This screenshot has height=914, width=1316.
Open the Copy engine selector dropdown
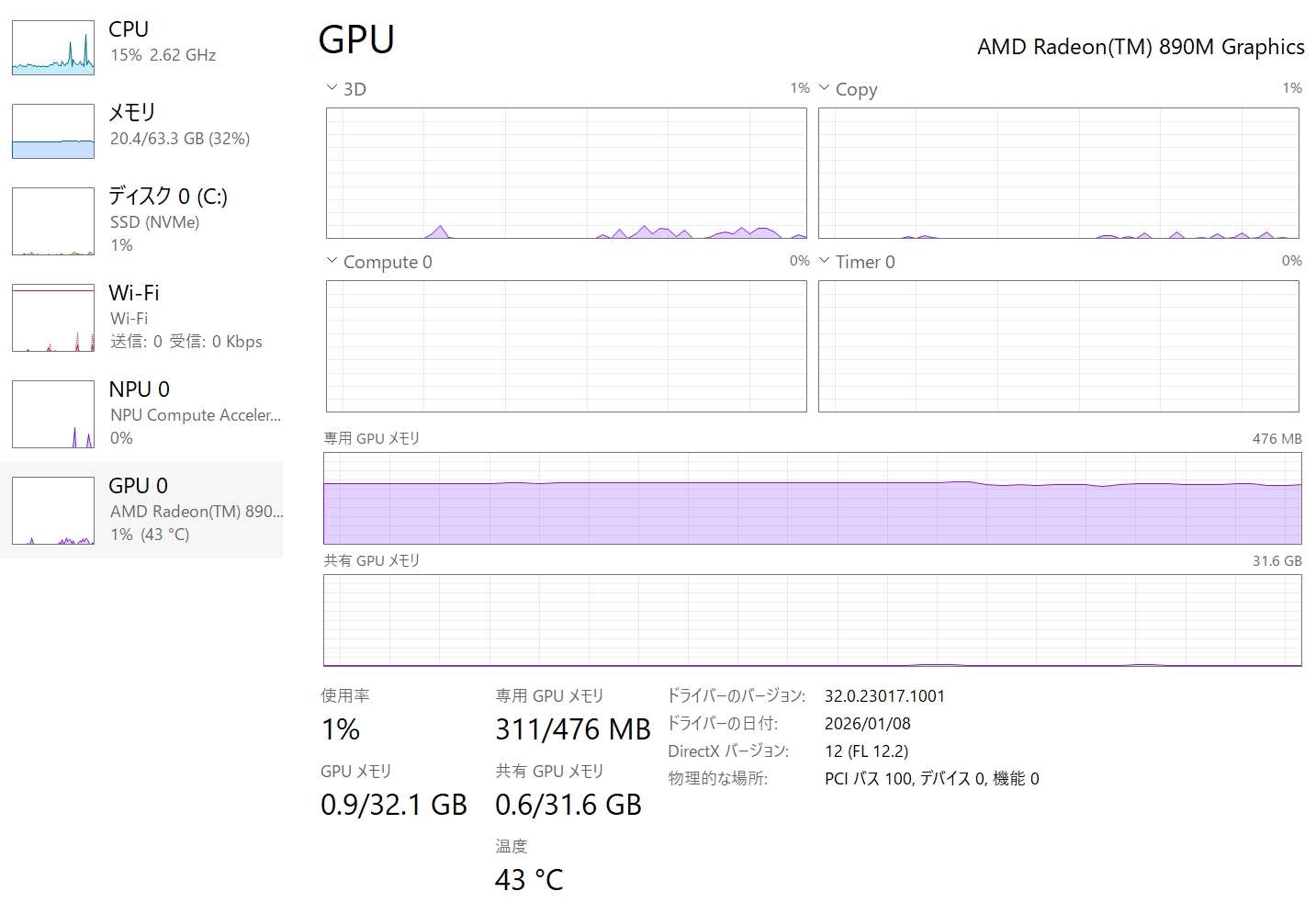tap(824, 88)
